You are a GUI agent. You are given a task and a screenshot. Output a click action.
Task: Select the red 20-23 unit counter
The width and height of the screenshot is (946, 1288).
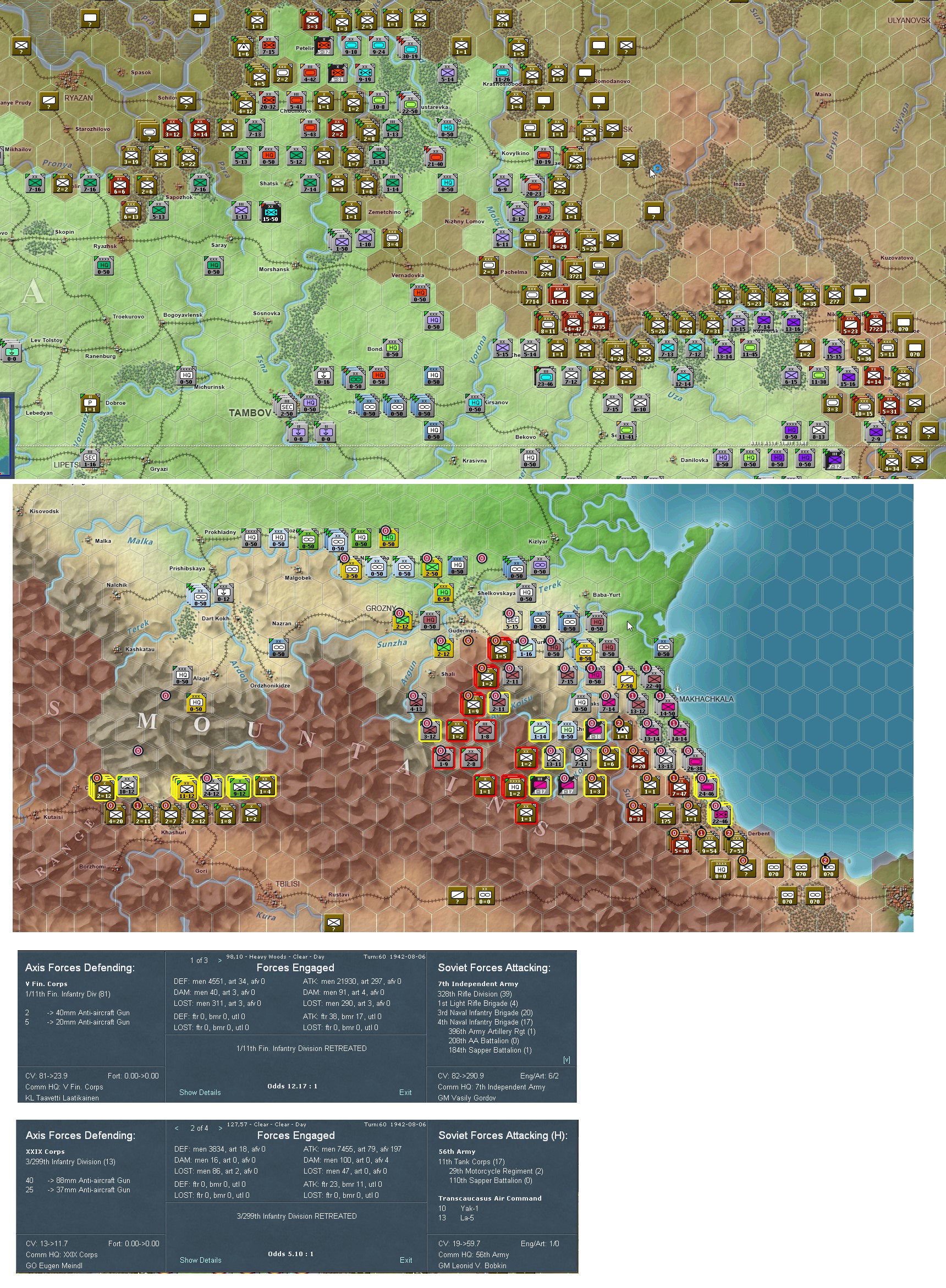(533, 187)
